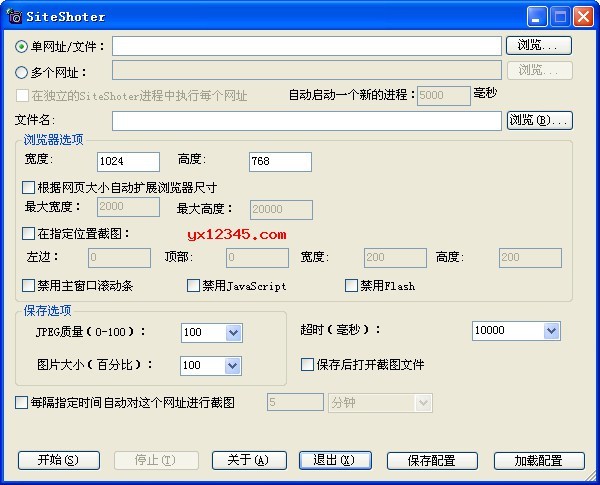Image resolution: width=600 pixels, height=485 pixels.
Task: Open the JPEG质量 dropdown arrow
Action: pyautogui.click(x=233, y=333)
